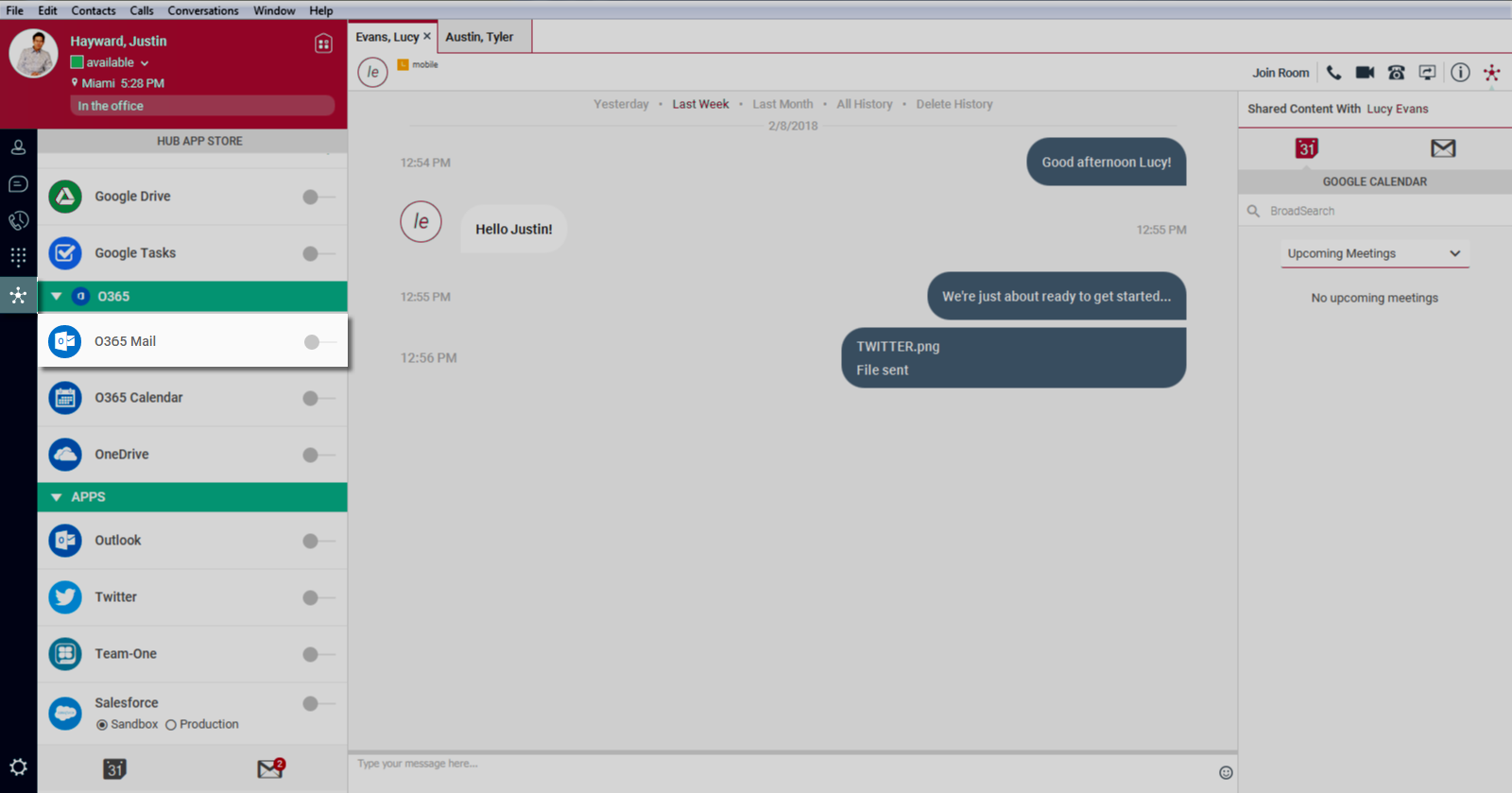Image resolution: width=1512 pixels, height=793 pixels.
Task: Toggle the Hub icon in chat toolbar
Action: 1491,73
